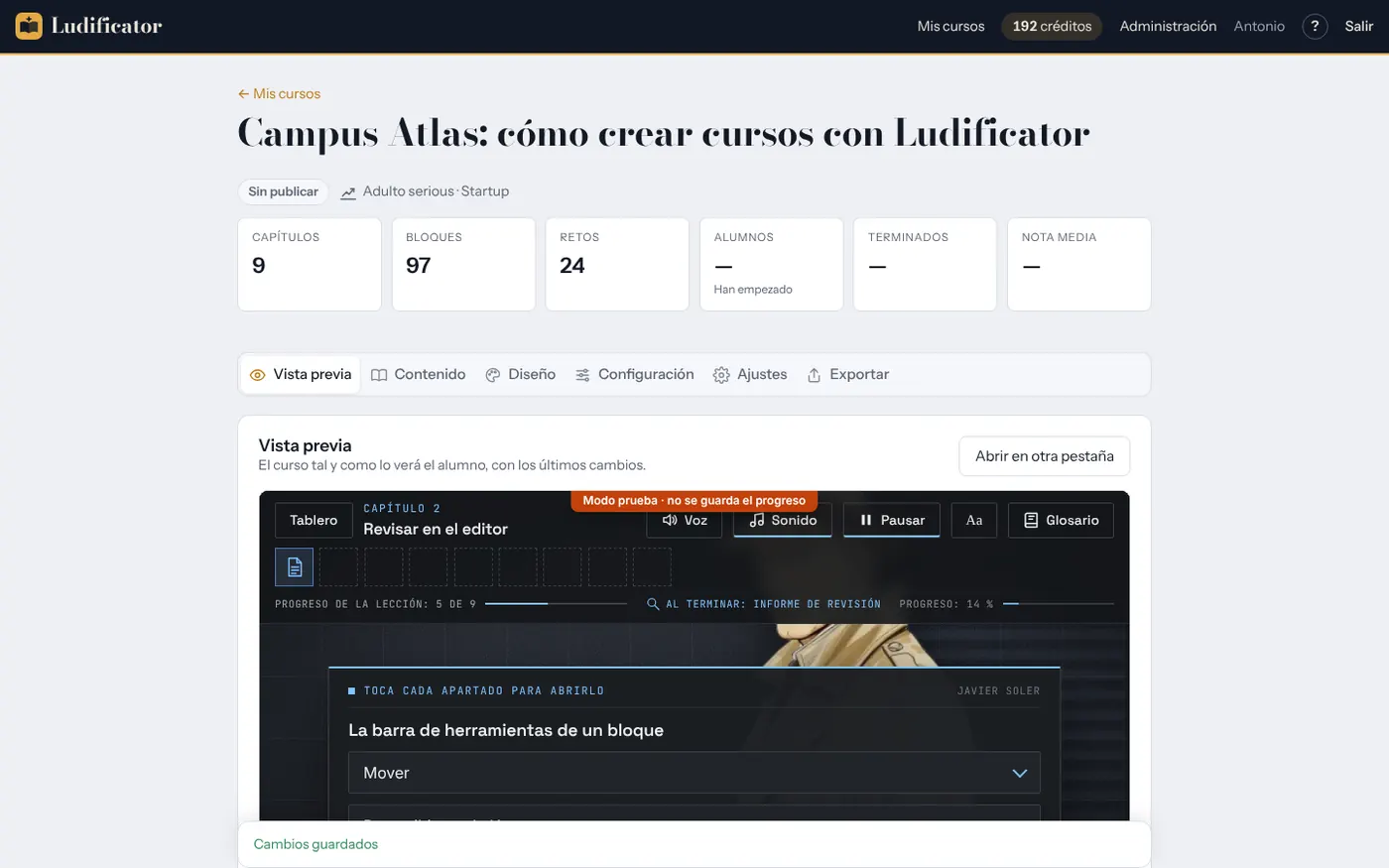Expand the Mover accordion section

(x=694, y=773)
